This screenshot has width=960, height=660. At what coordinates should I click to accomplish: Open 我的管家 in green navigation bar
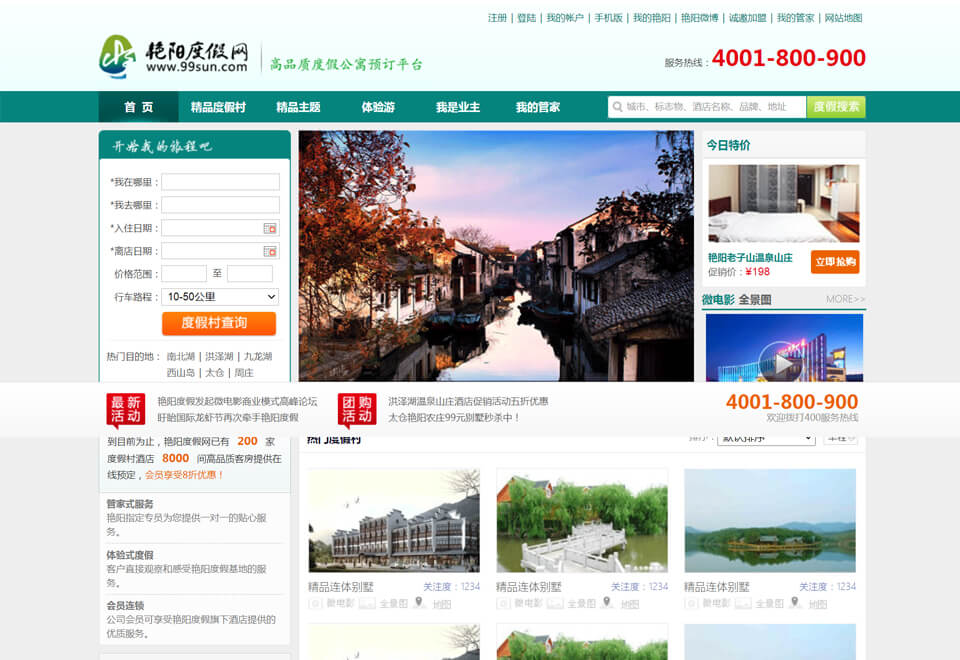(538, 107)
